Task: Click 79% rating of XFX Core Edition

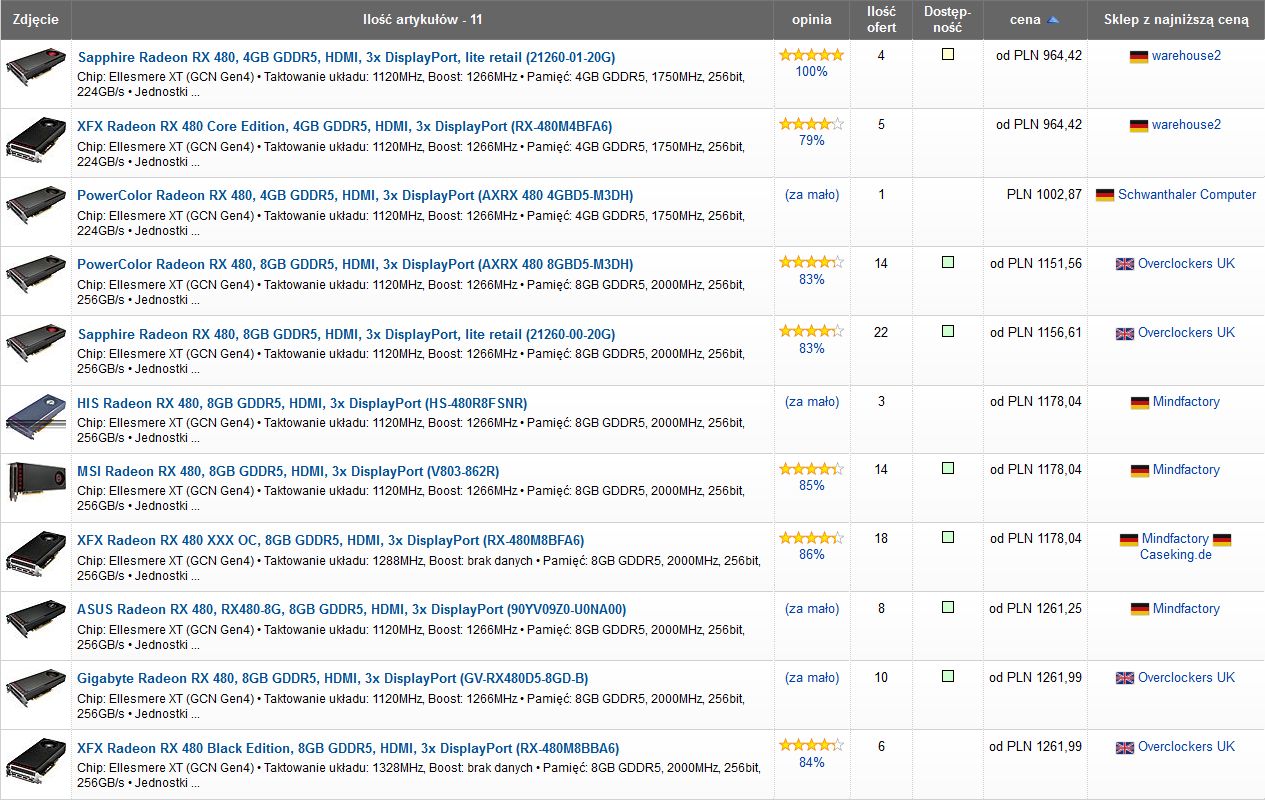Action: click(x=812, y=141)
